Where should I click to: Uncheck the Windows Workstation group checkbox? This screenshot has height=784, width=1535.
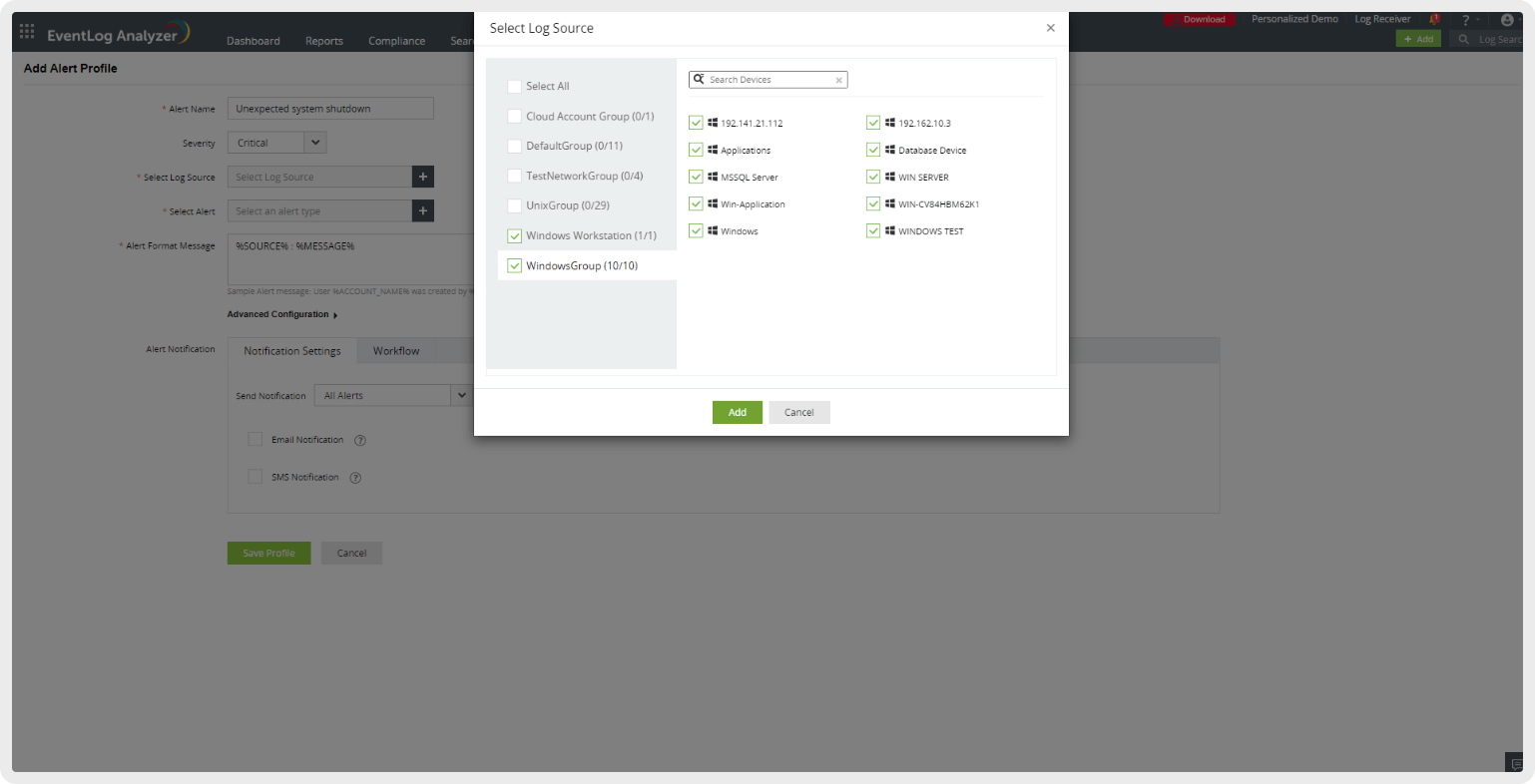pyautogui.click(x=514, y=236)
